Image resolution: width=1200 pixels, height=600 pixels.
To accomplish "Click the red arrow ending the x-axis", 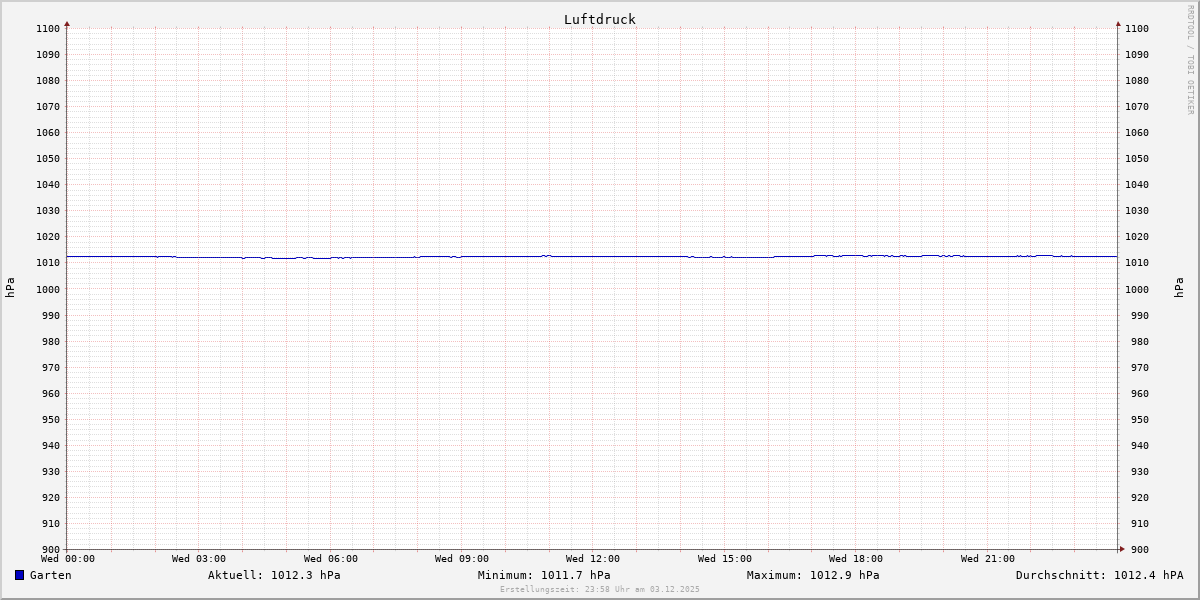I will (x=1121, y=548).
